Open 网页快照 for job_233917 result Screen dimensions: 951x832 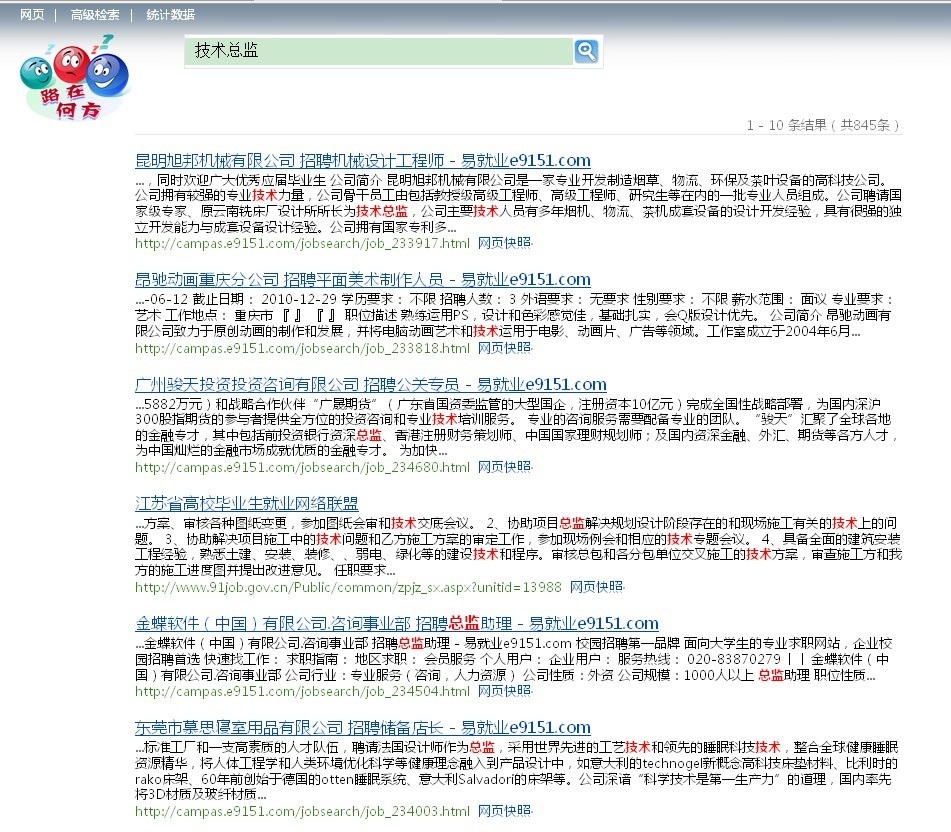click(x=505, y=243)
